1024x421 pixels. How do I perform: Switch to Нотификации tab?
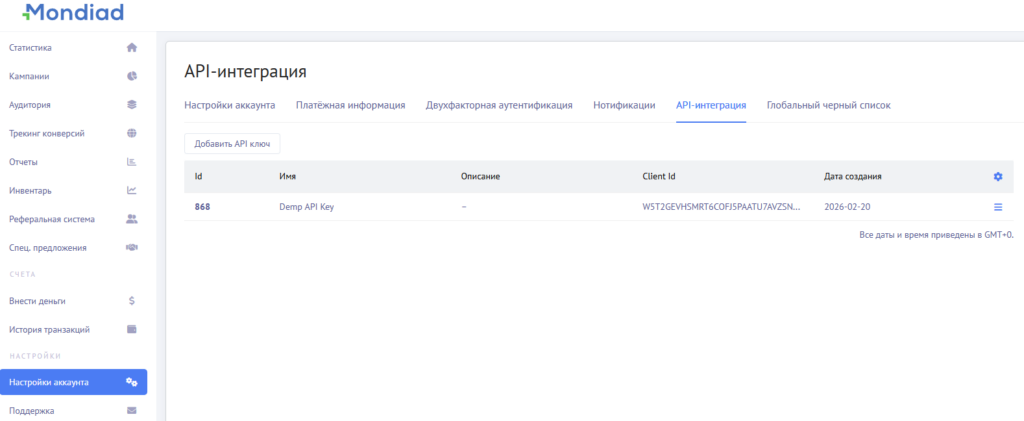pos(624,105)
